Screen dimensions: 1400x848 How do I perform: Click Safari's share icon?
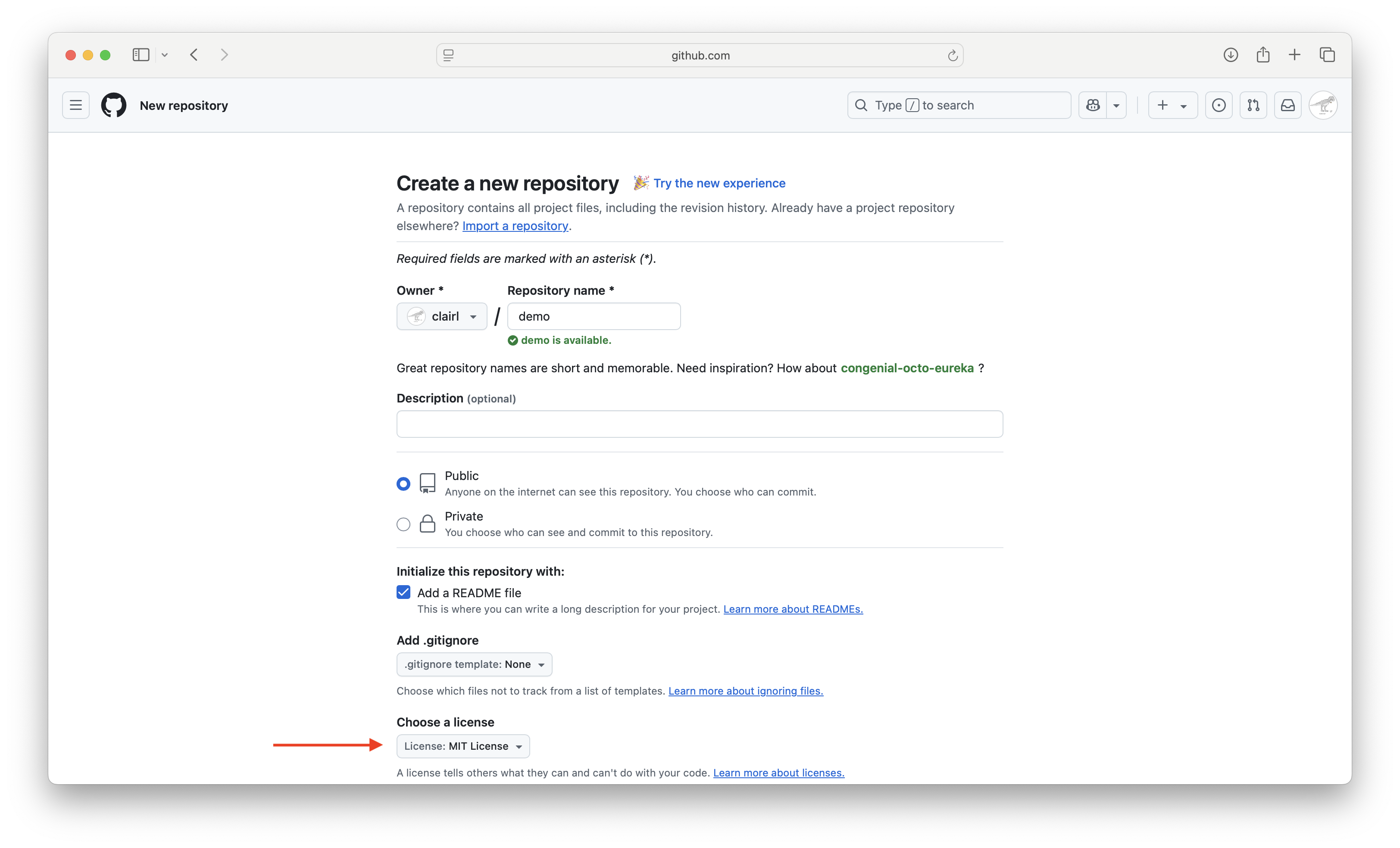coord(1262,55)
